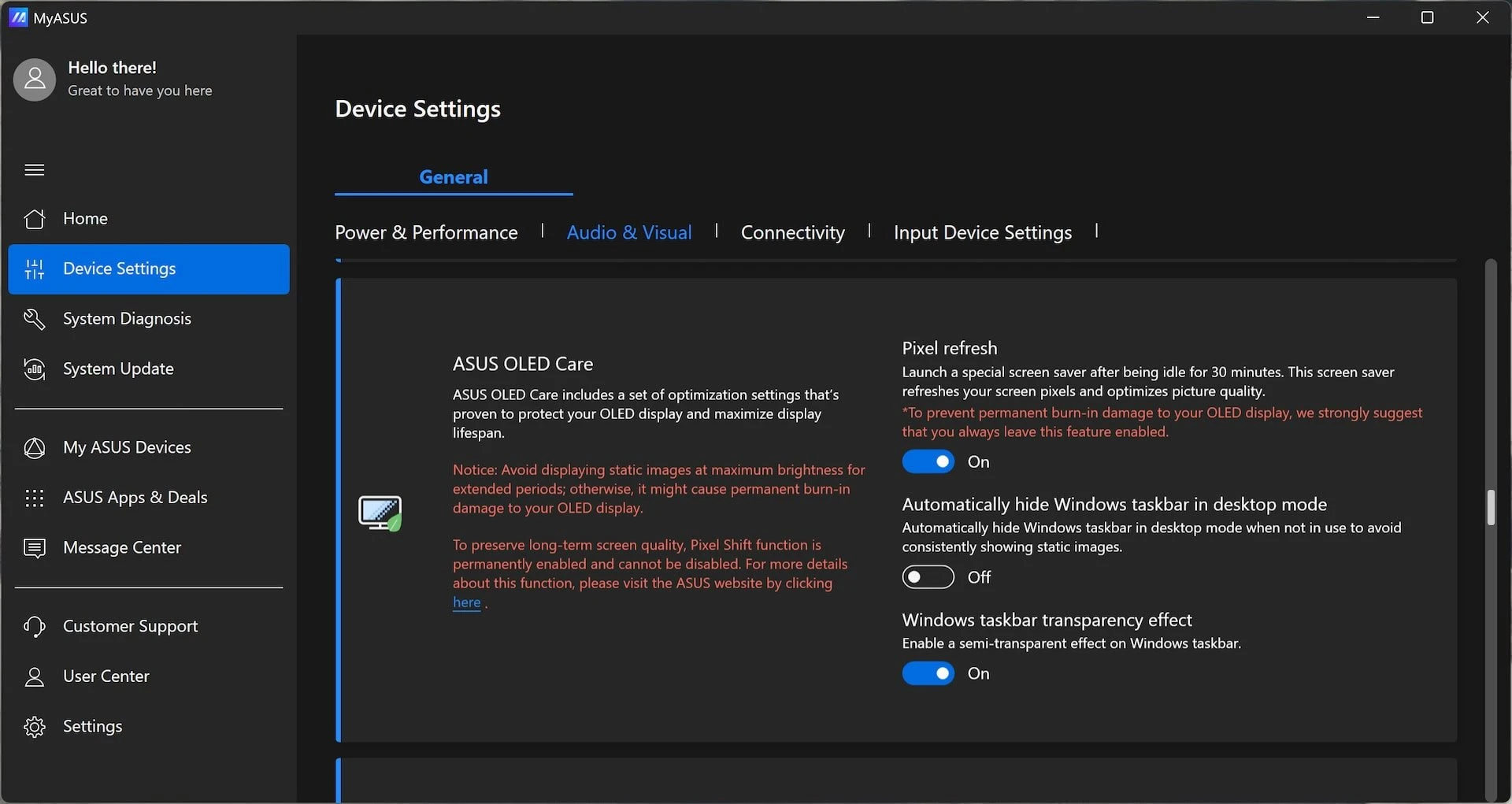
Task: Enable automatically hide Windows taskbar toggle
Action: (928, 577)
